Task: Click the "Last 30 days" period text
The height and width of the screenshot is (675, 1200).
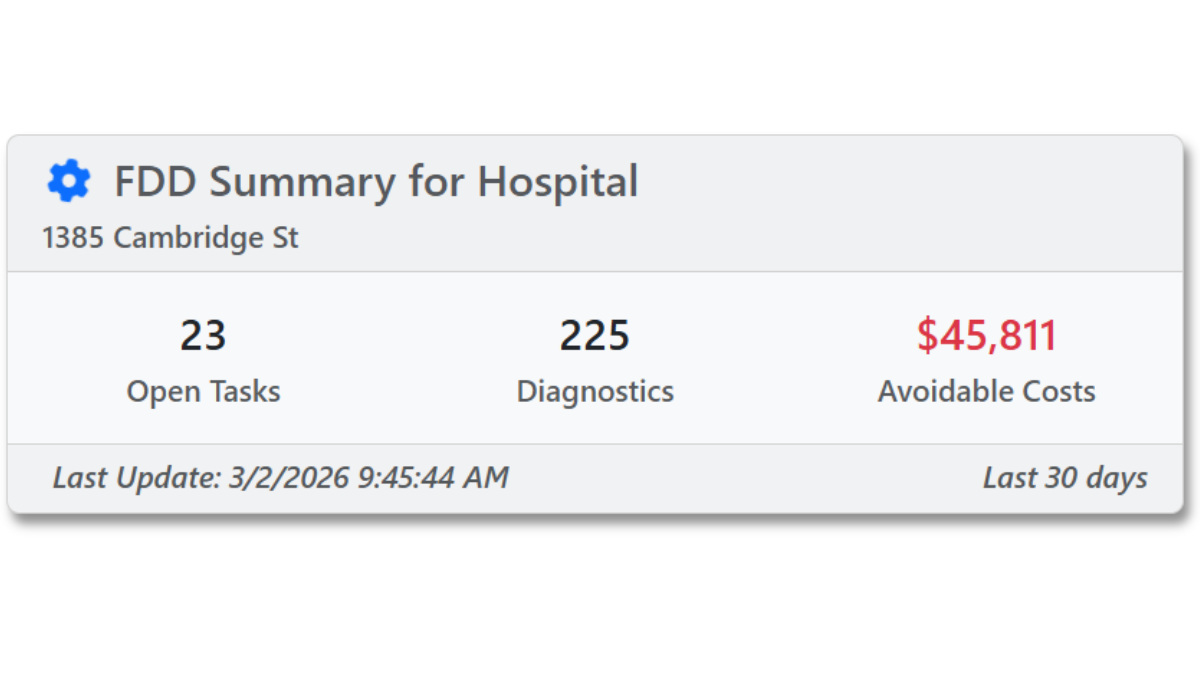Action: tap(1064, 478)
